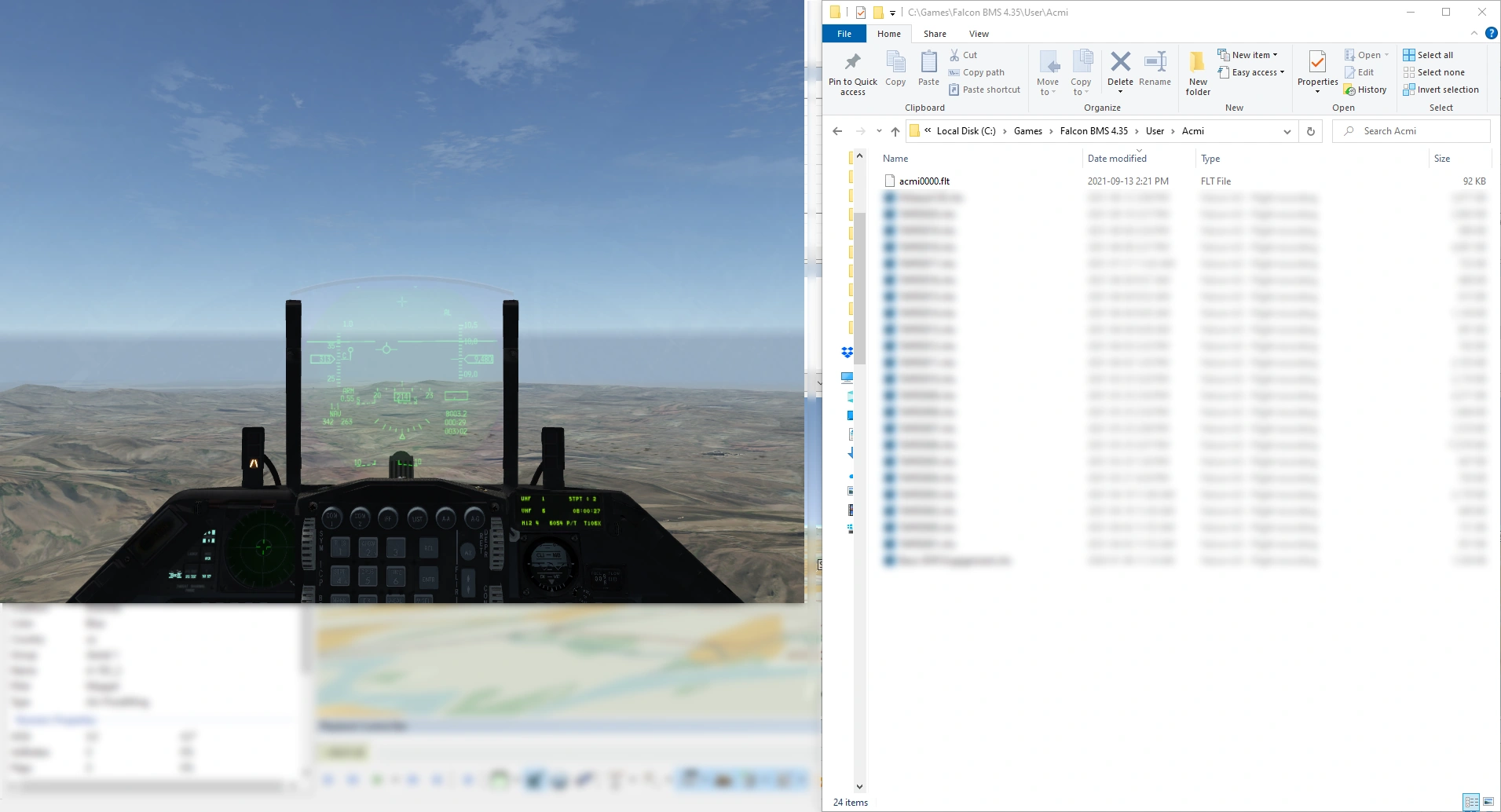Click the 24 items status bar text
This screenshot has height=812, width=1501.
click(851, 803)
